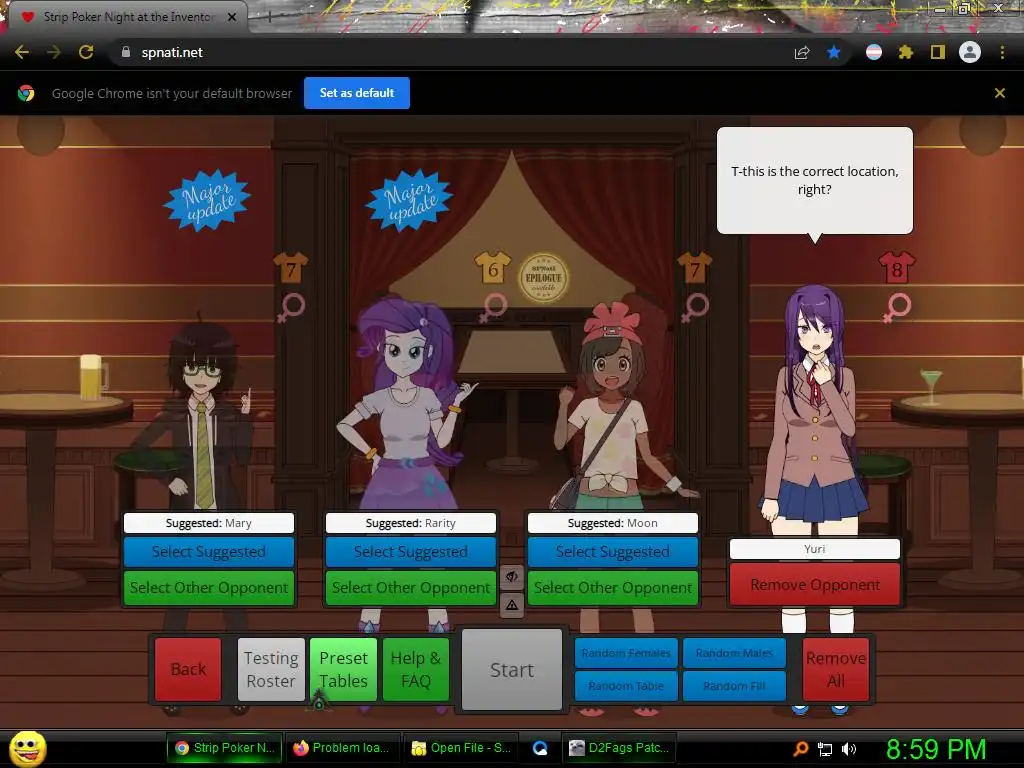Open the Testing Roster

click(271, 669)
